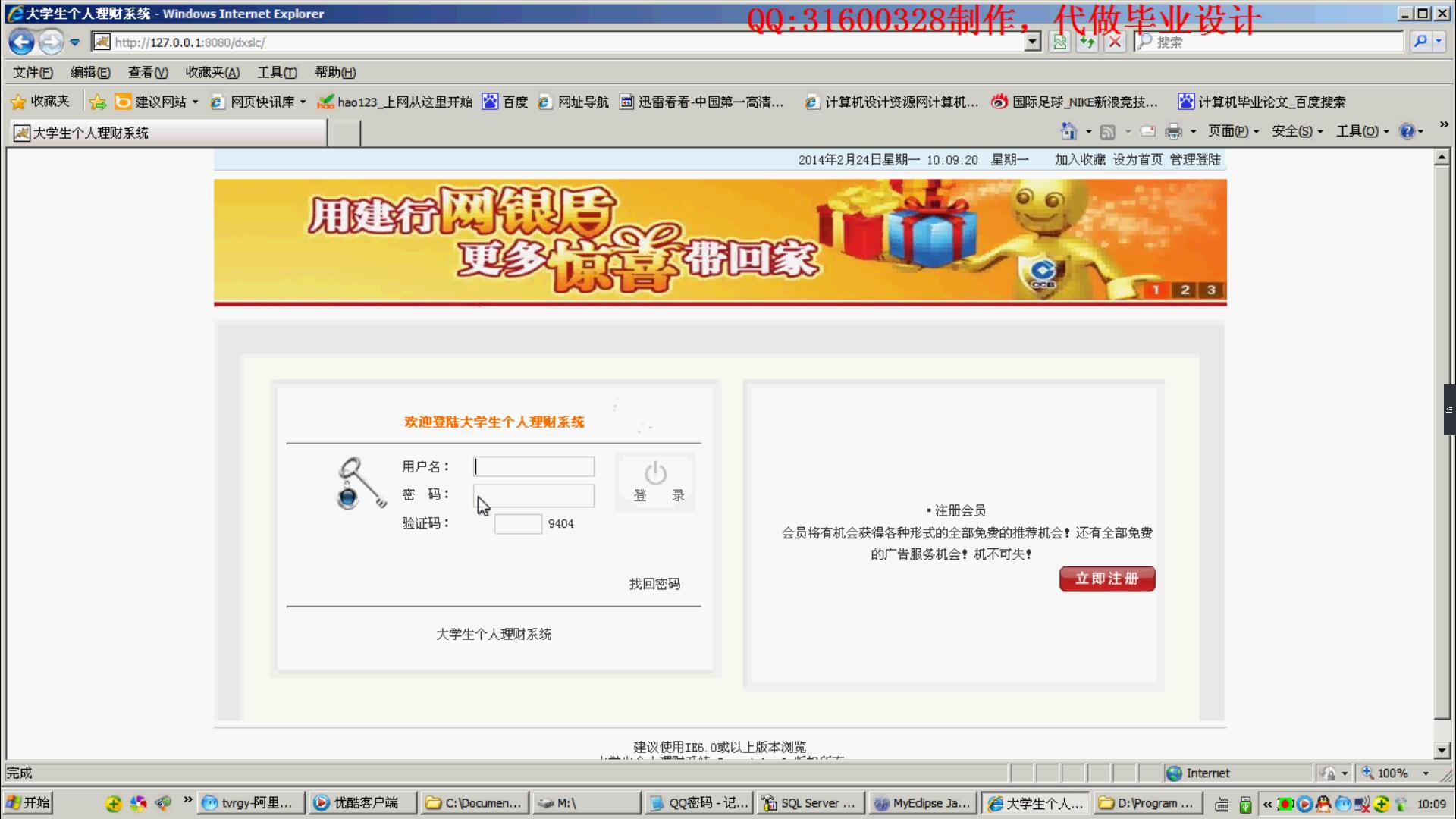Switch to SQL Server taskbar window
The width and height of the screenshot is (1456, 819).
click(810, 803)
